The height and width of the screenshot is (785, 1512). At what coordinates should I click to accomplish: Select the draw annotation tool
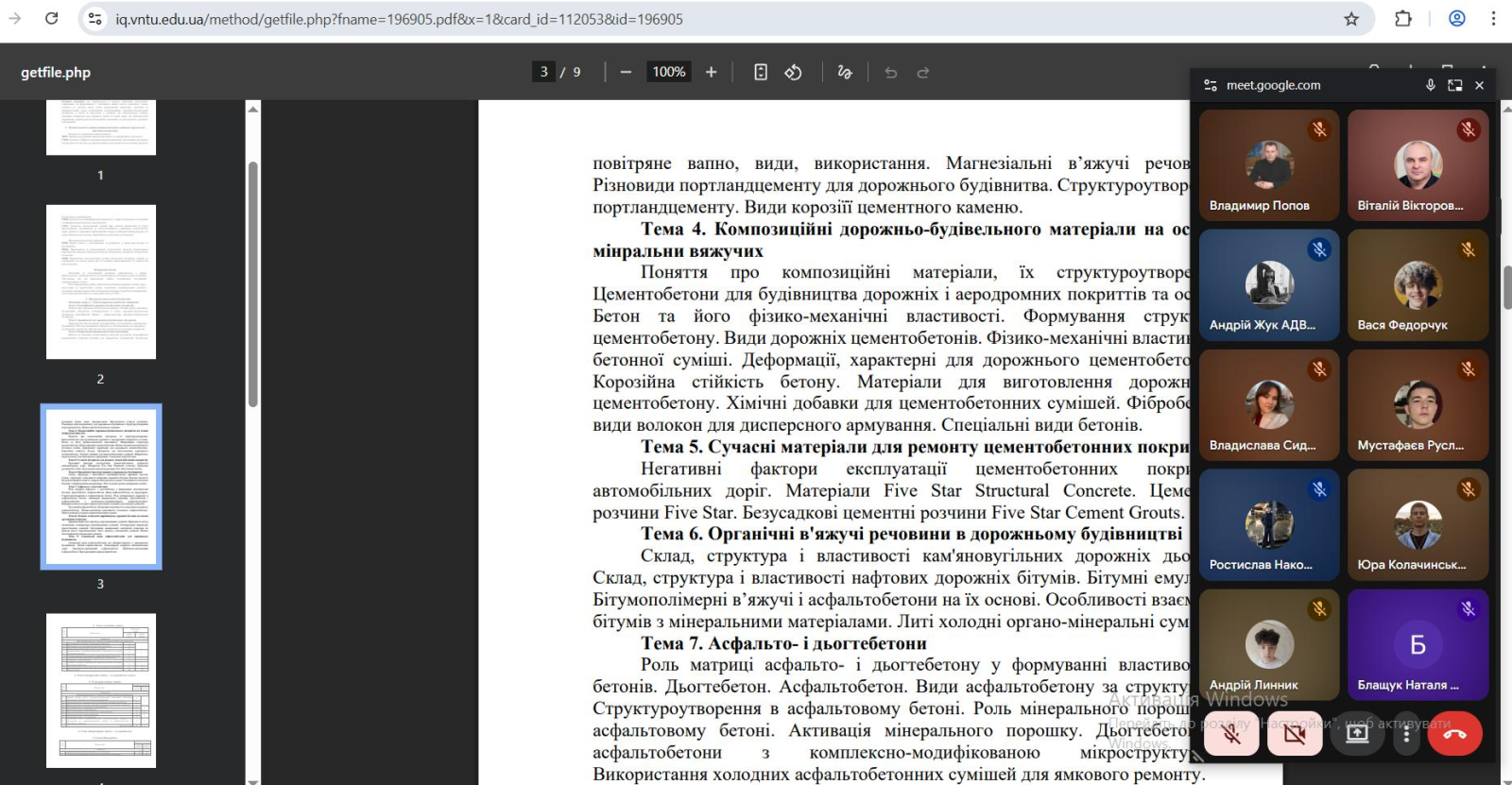[845, 73]
